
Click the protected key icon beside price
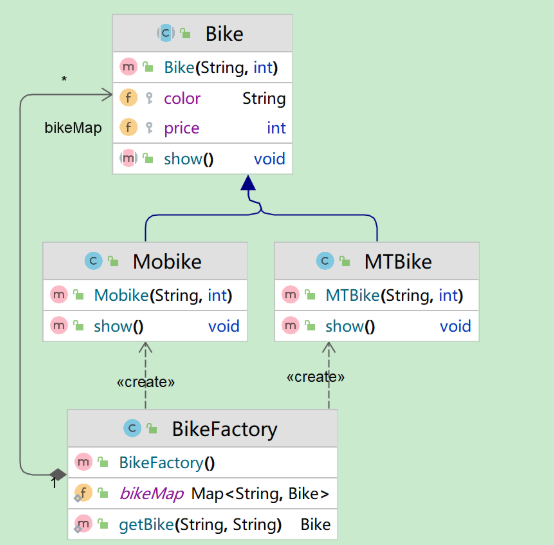pos(149,128)
